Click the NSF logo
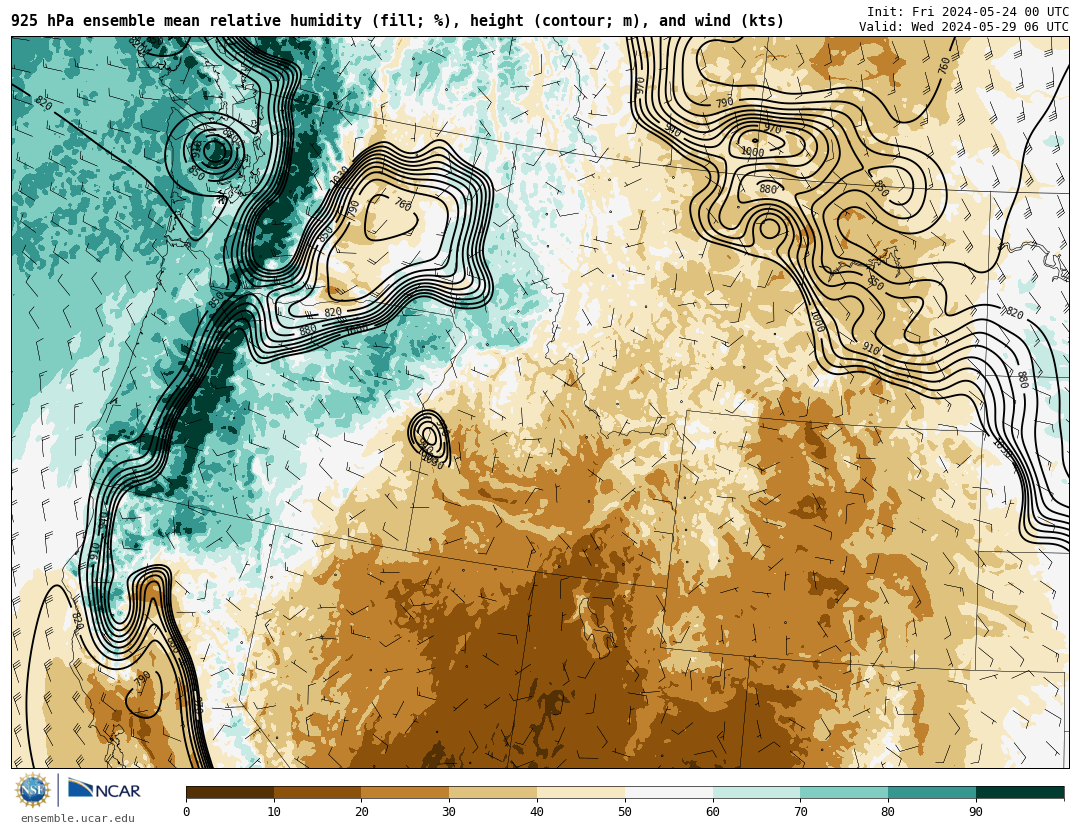Screen dimensions: 1080x831 (33, 790)
